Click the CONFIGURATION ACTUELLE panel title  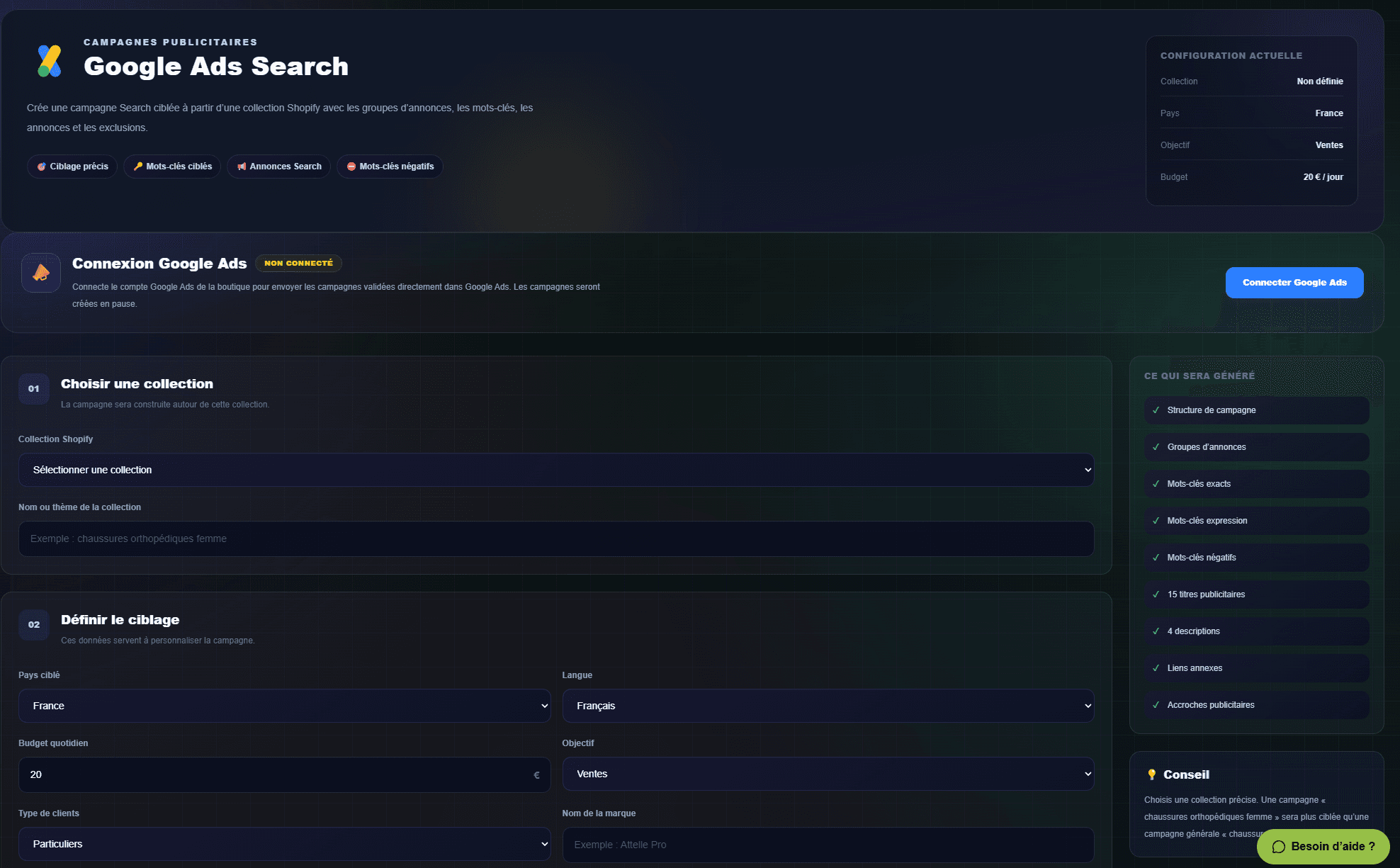pyautogui.click(x=1231, y=56)
